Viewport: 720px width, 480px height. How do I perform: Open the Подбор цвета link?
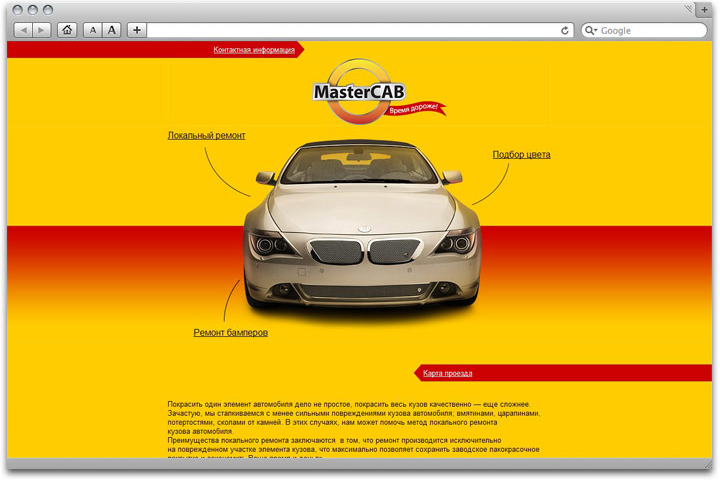[x=521, y=154]
